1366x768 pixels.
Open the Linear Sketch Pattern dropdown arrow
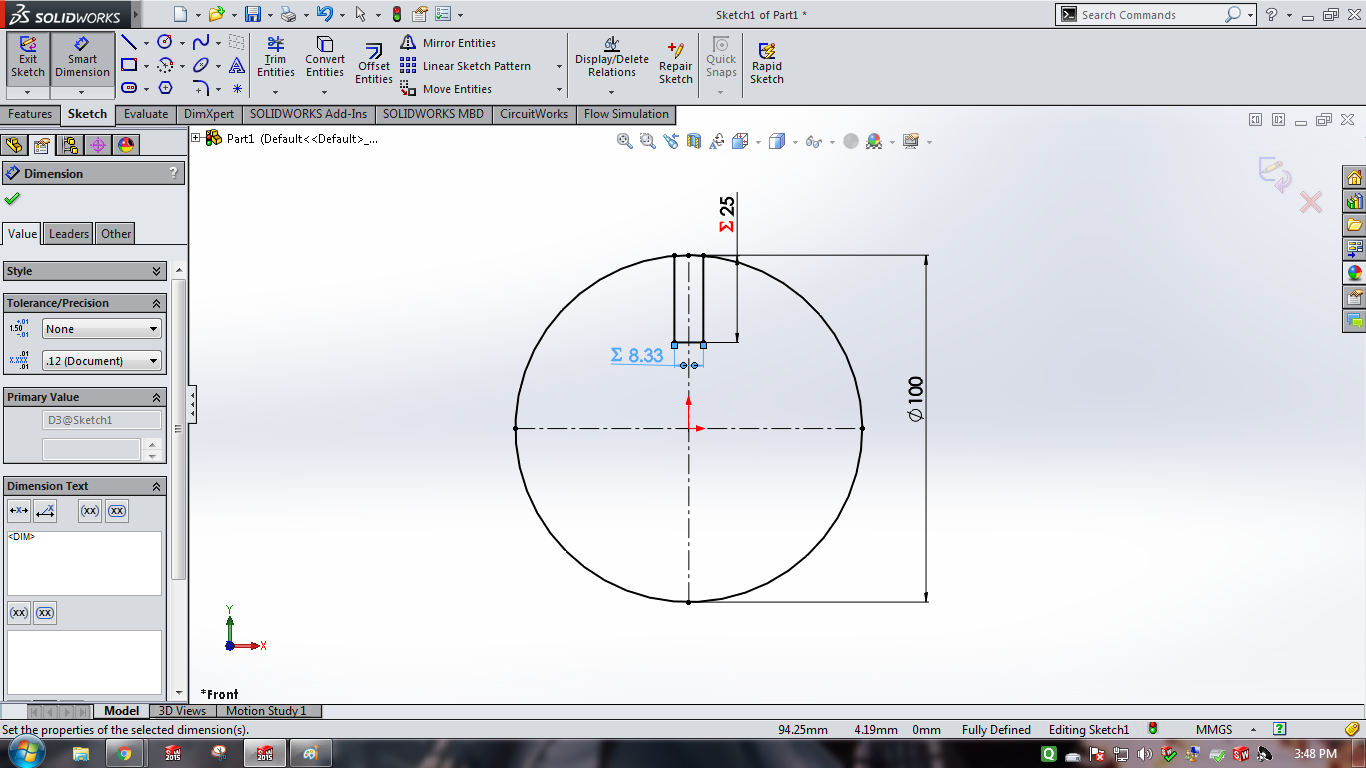pos(558,66)
